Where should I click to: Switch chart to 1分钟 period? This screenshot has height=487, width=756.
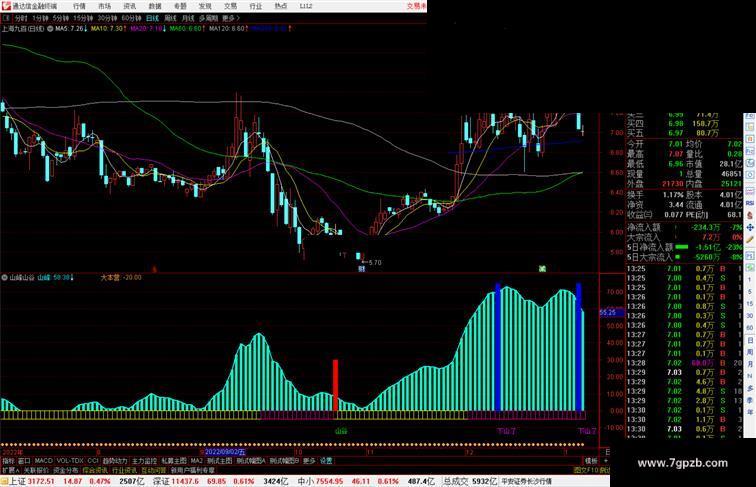[x=40, y=18]
